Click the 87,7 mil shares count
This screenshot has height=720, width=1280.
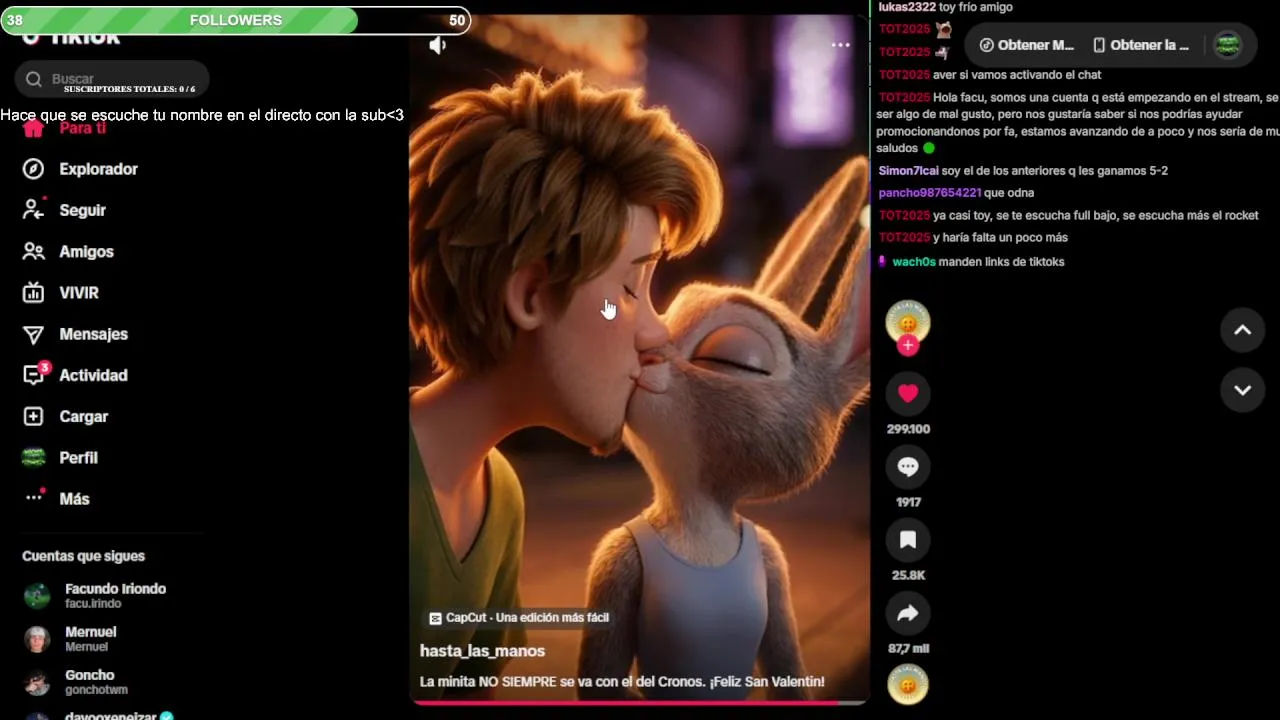pyautogui.click(x=908, y=648)
